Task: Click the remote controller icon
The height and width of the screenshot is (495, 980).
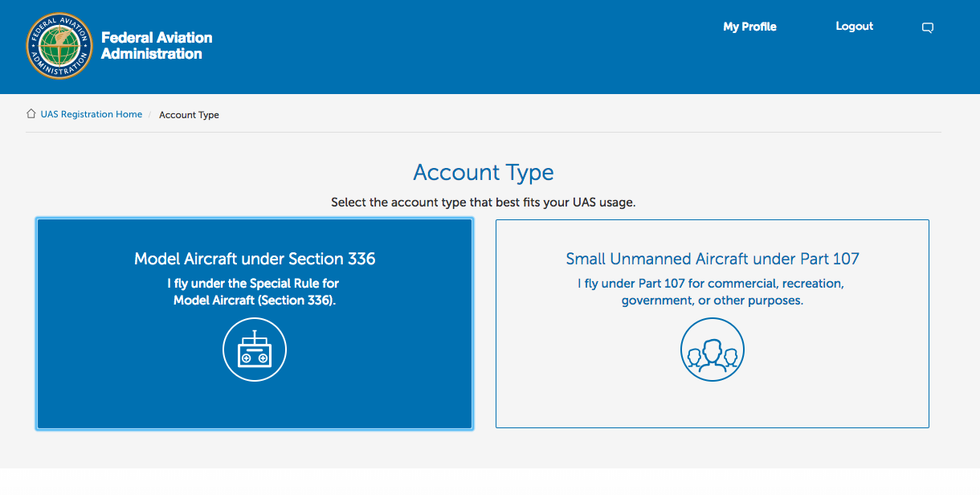Action: pos(254,350)
